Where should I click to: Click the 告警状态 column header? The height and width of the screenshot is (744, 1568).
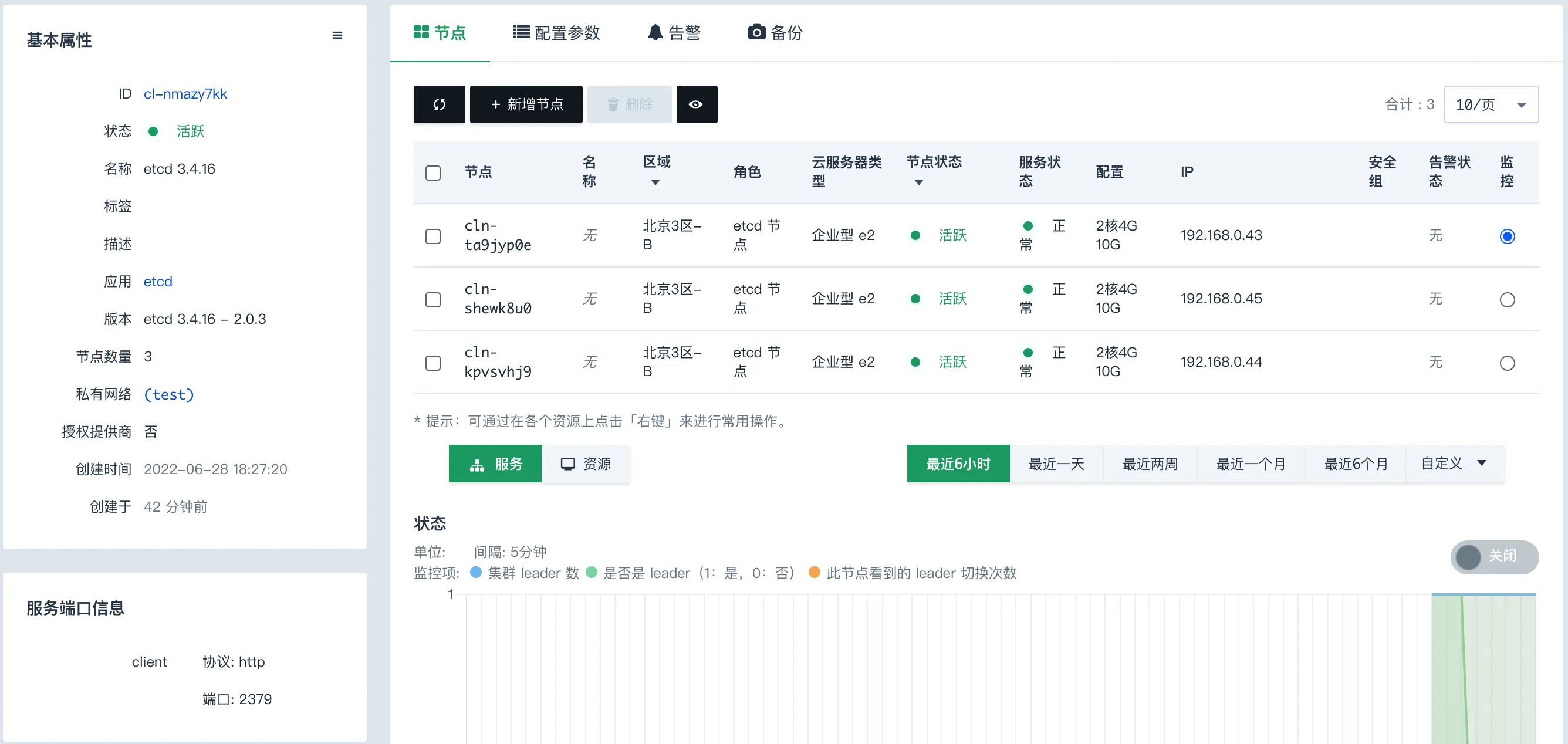[1449, 173]
